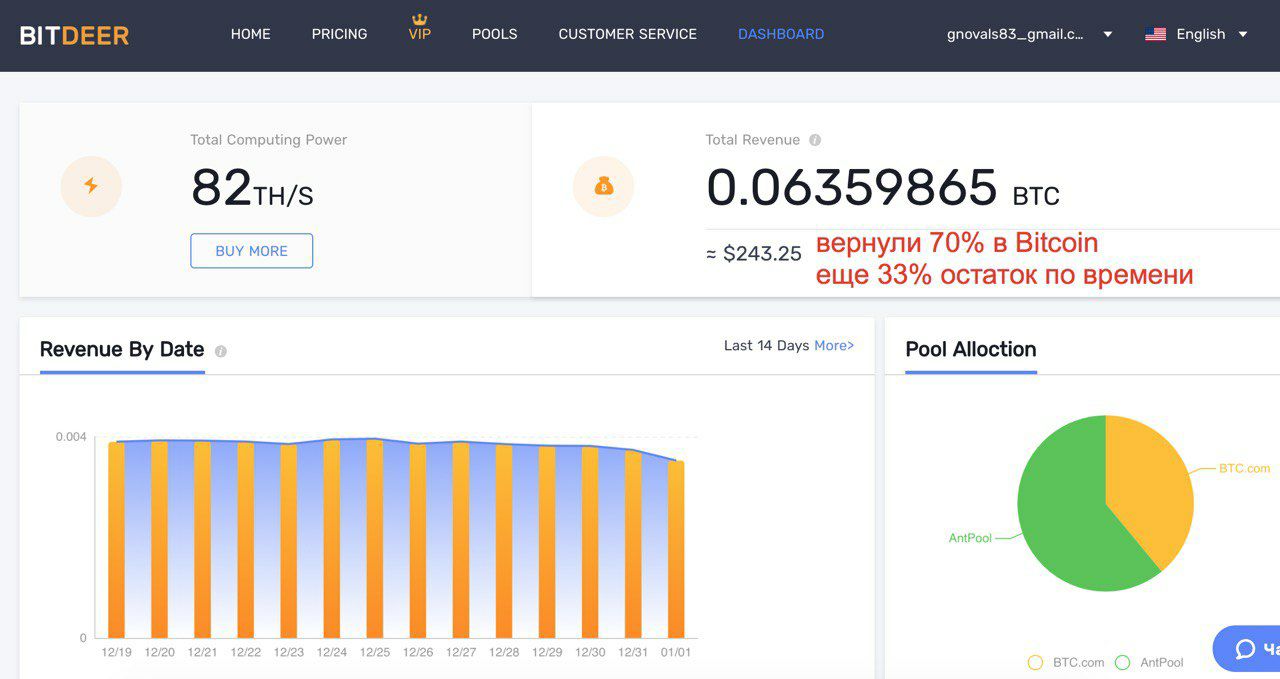
Task: Click the Total Computing Power label
Action: click(x=269, y=140)
